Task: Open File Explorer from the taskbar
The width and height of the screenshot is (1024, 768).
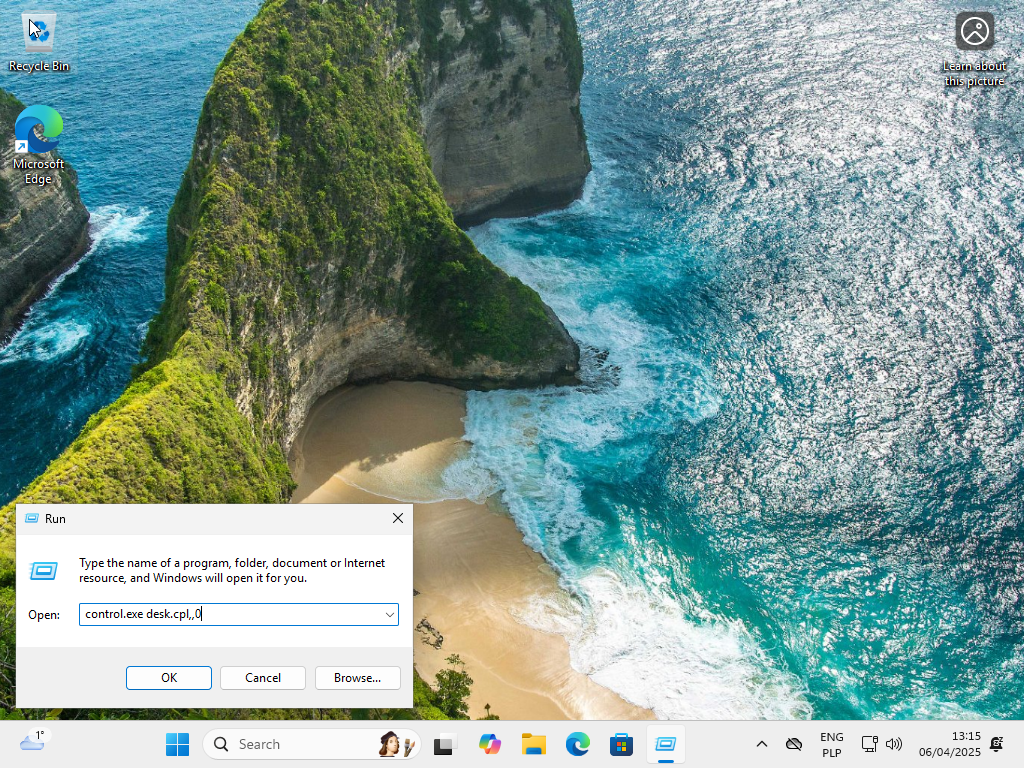Action: (533, 744)
